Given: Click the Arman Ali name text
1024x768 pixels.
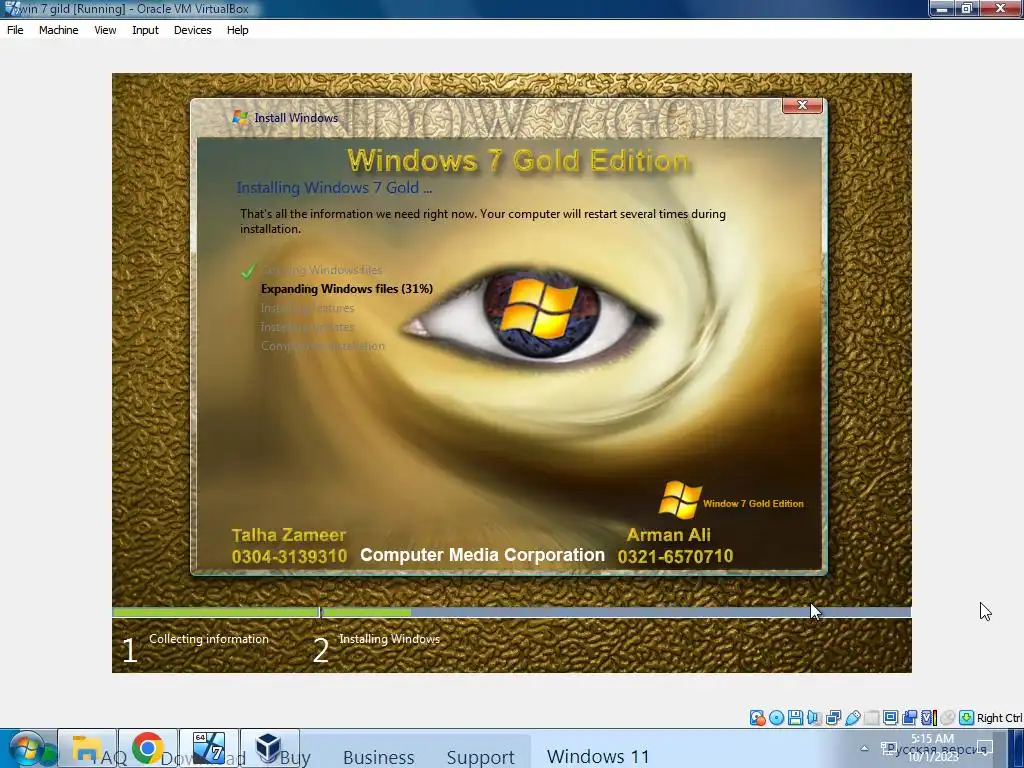Looking at the screenshot, I should [x=669, y=535].
